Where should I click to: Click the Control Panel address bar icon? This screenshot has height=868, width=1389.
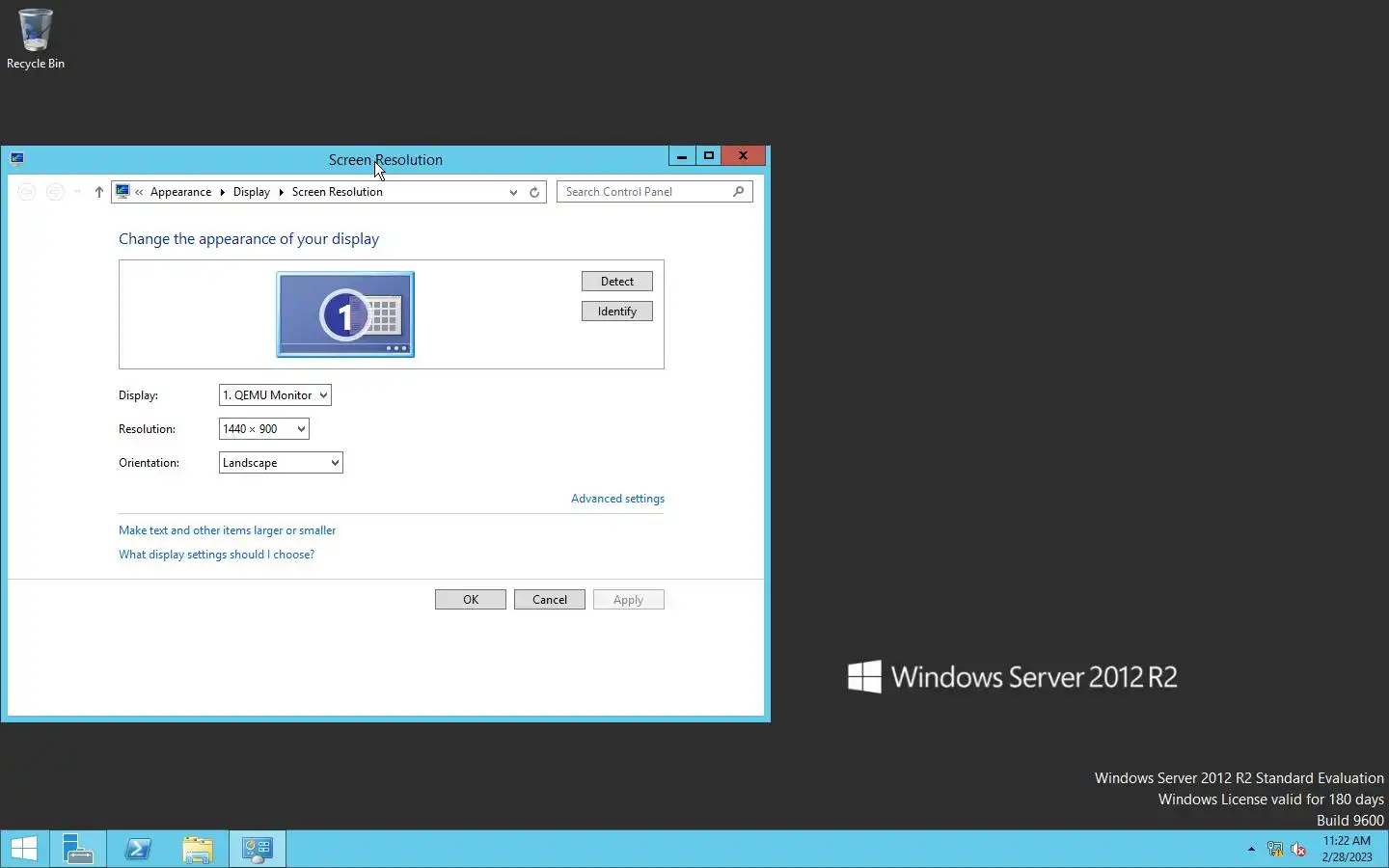[123, 191]
